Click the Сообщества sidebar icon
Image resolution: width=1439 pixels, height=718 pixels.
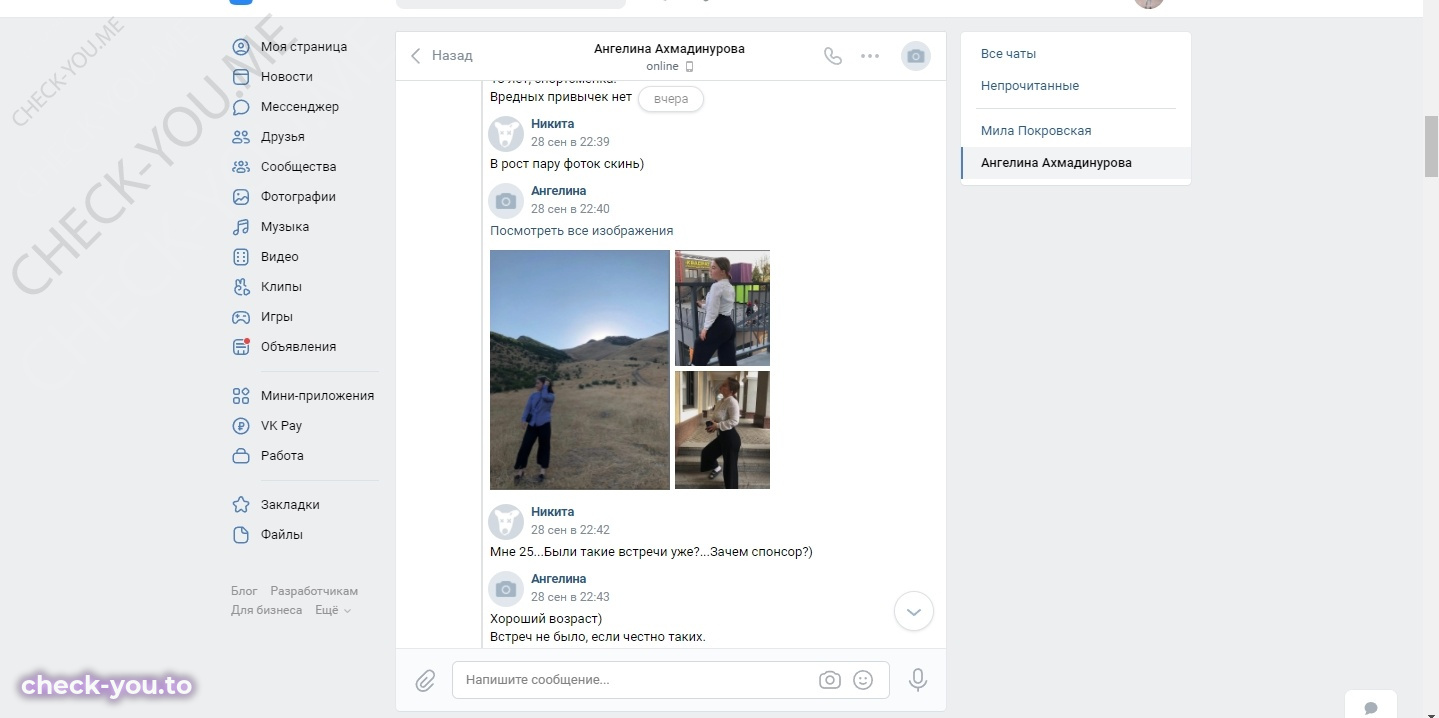pos(240,167)
